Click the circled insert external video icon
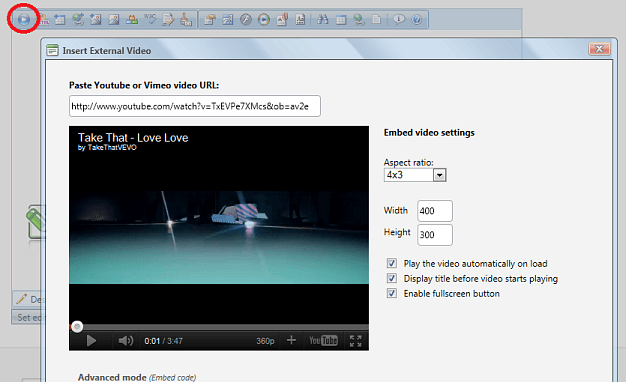 click(x=24, y=19)
